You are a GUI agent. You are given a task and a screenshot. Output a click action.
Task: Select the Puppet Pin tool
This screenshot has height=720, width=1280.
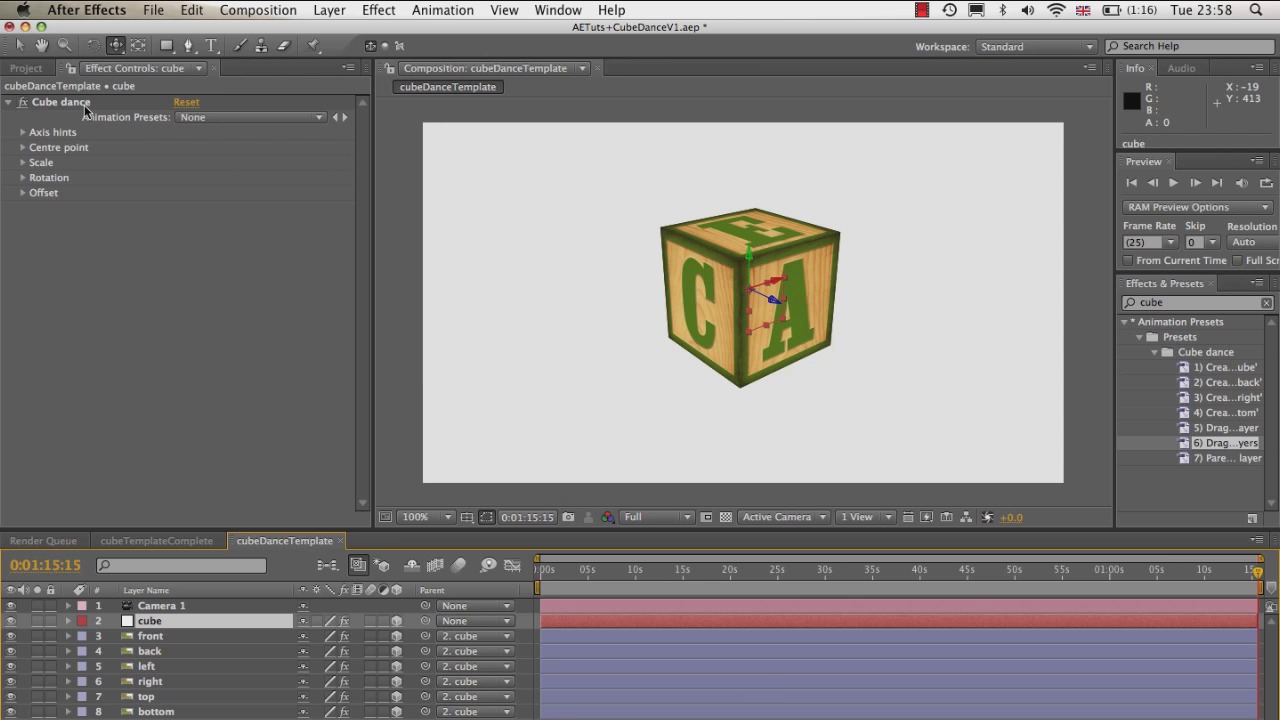pos(313,46)
